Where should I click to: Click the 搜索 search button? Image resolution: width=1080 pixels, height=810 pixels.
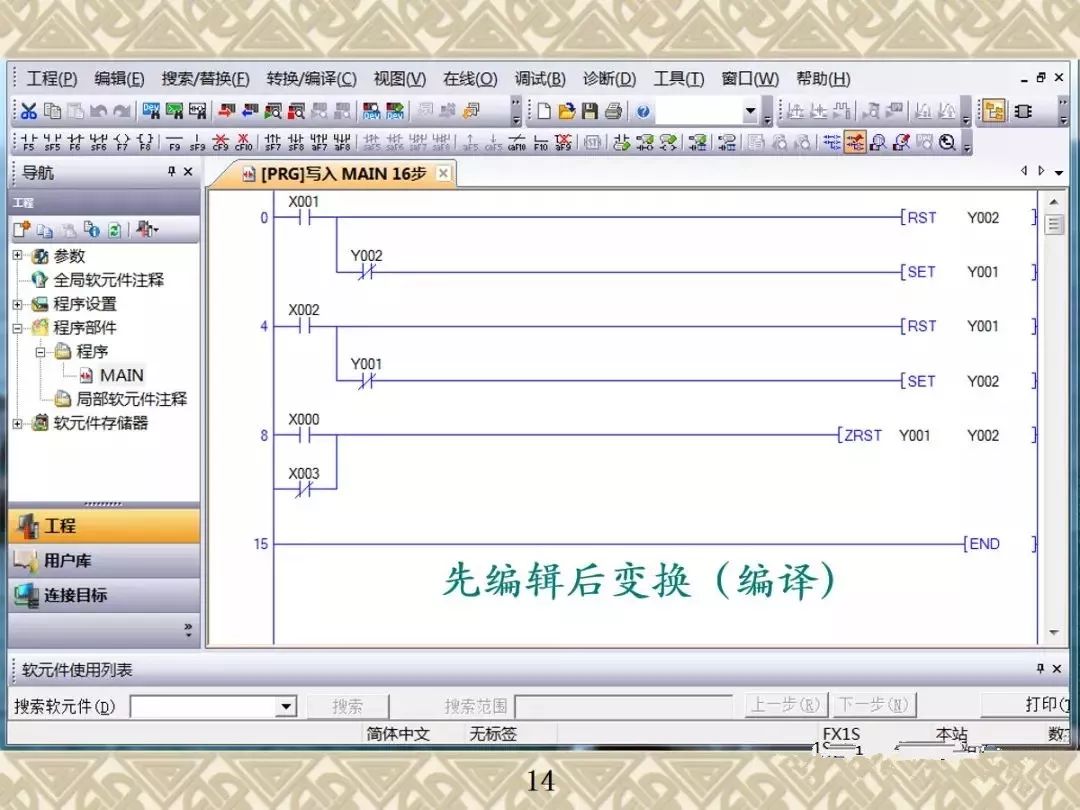pos(348,705)
